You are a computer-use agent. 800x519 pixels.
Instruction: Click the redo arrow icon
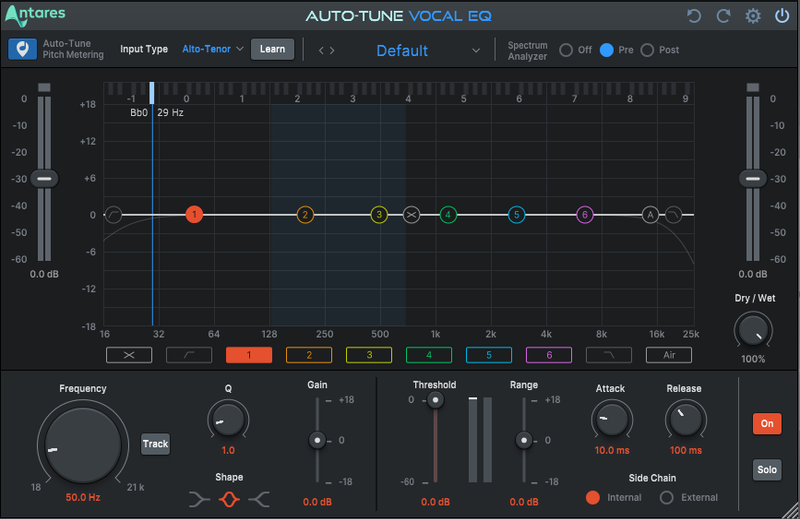click(x=723, y=16)
